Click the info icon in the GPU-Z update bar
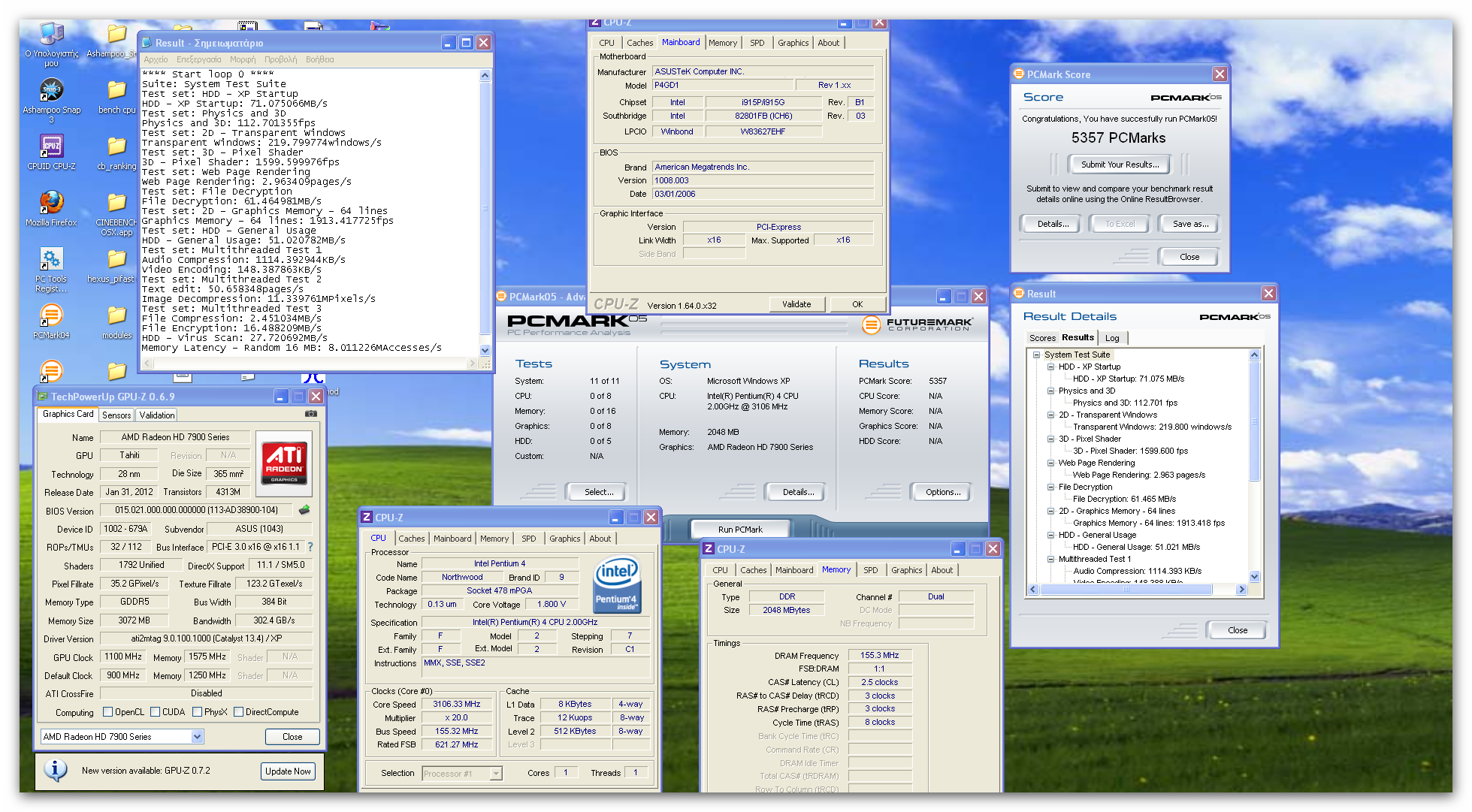 [56, 771]
